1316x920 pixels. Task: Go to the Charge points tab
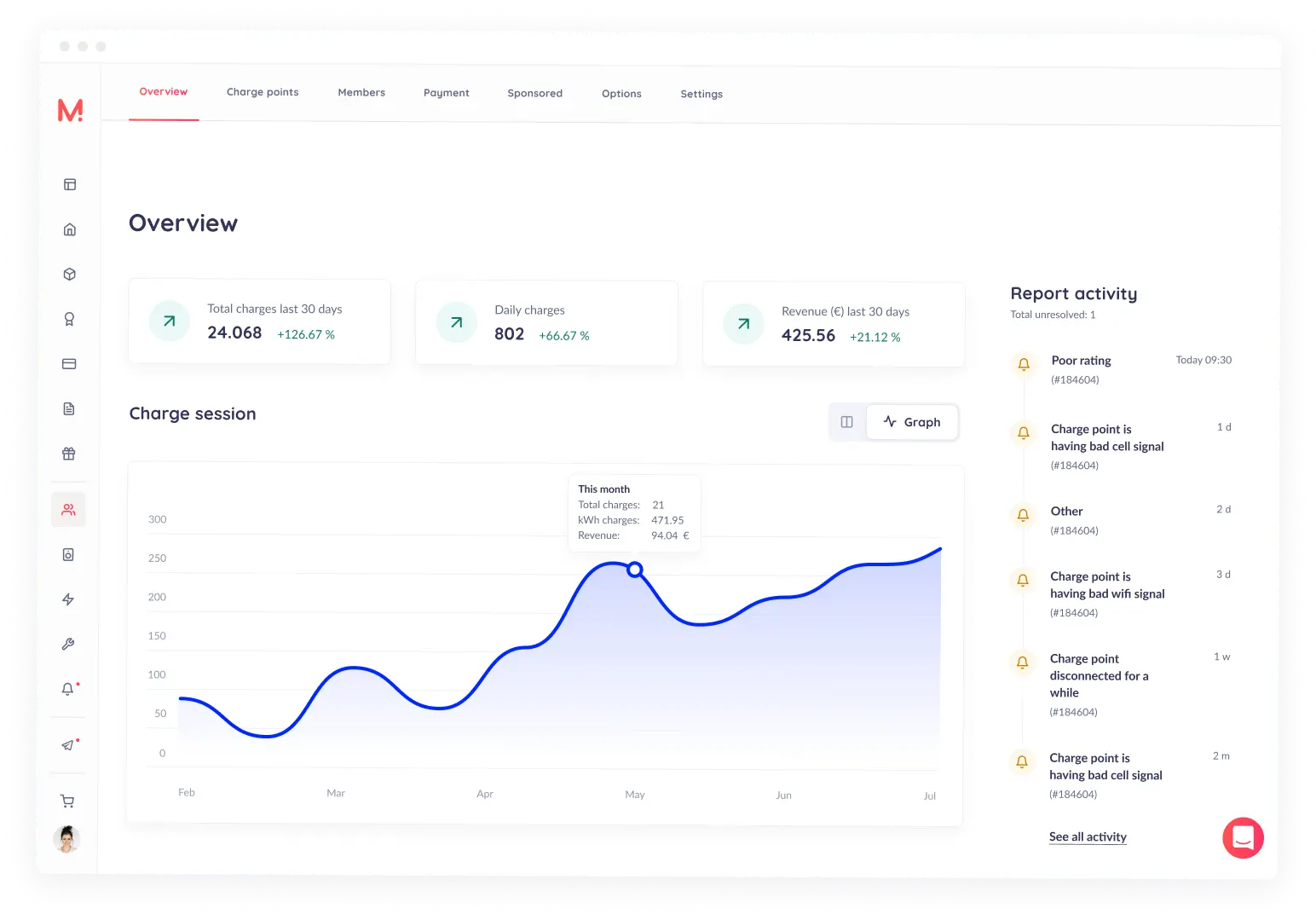[x=263, y=92]
